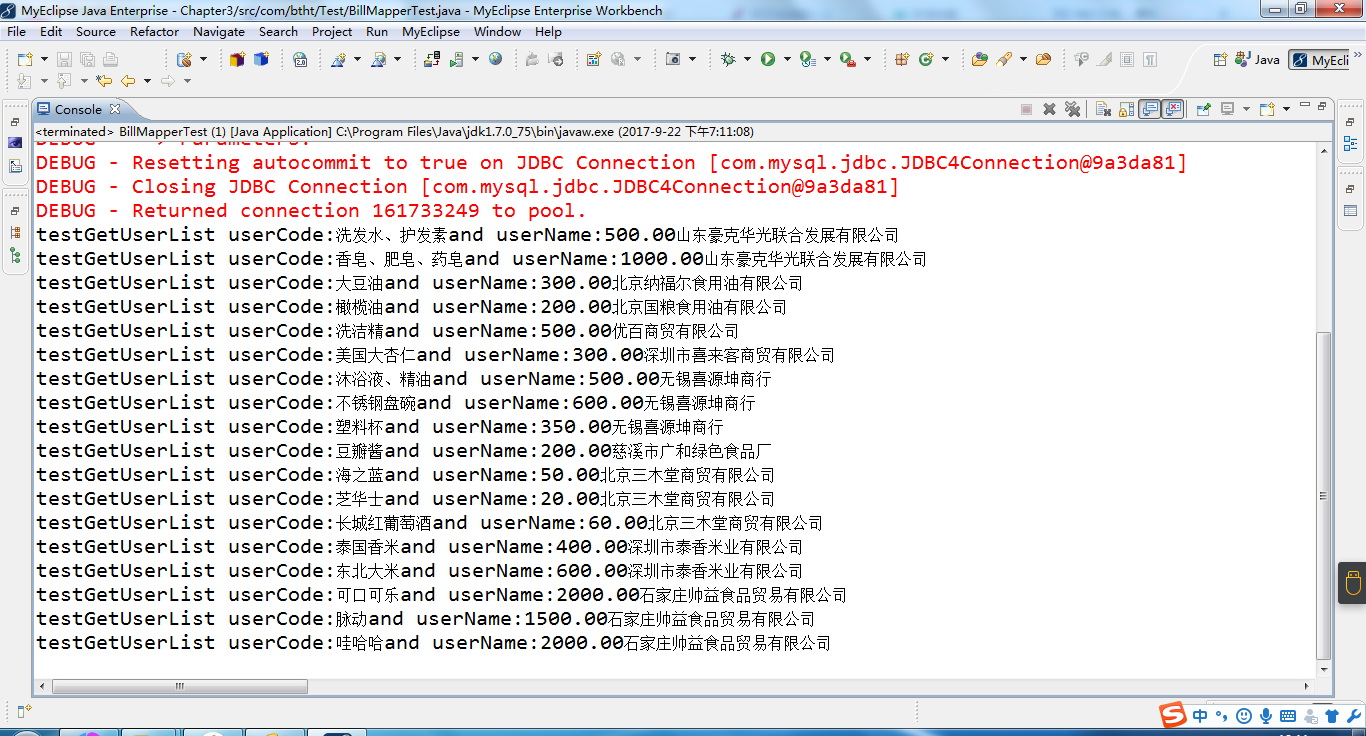
Task: Open the File menu
Action: pyautogui.click(x=16, y=31)
